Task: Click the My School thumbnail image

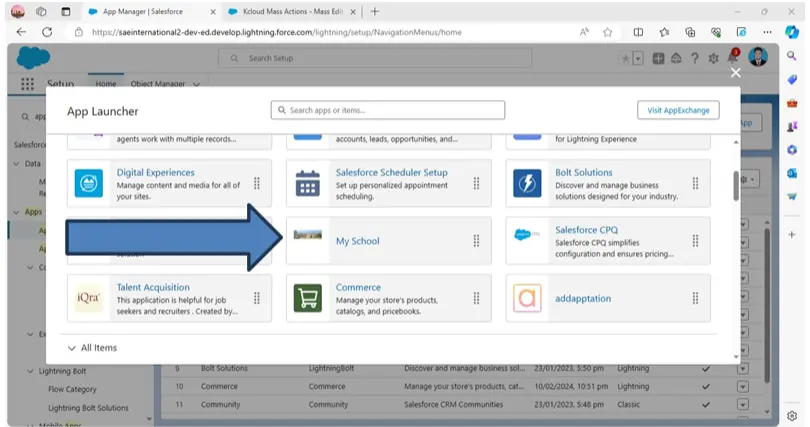Action: 307,235
